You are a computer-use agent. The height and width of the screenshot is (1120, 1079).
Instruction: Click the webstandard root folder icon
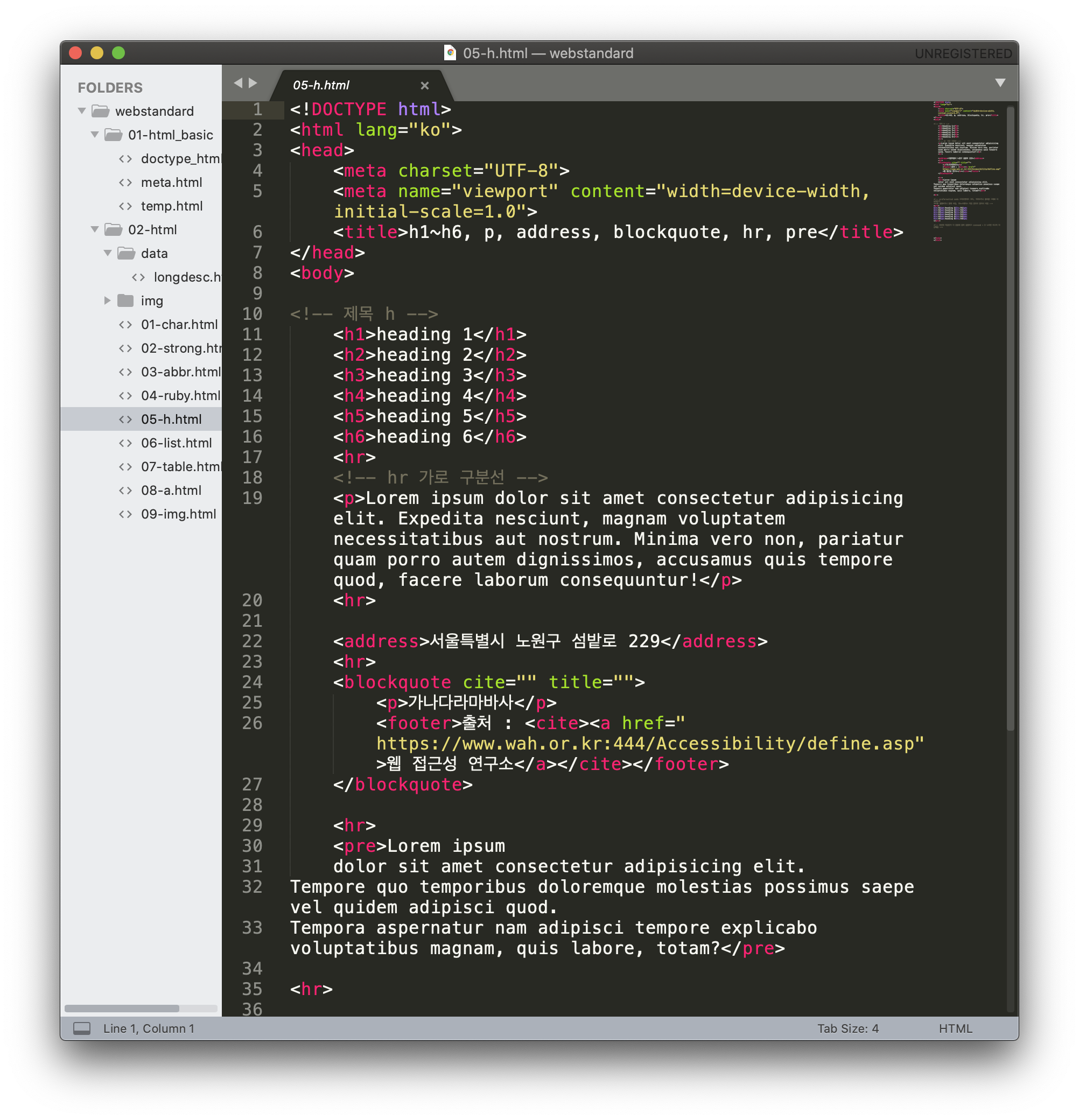[x=101, y=111]
